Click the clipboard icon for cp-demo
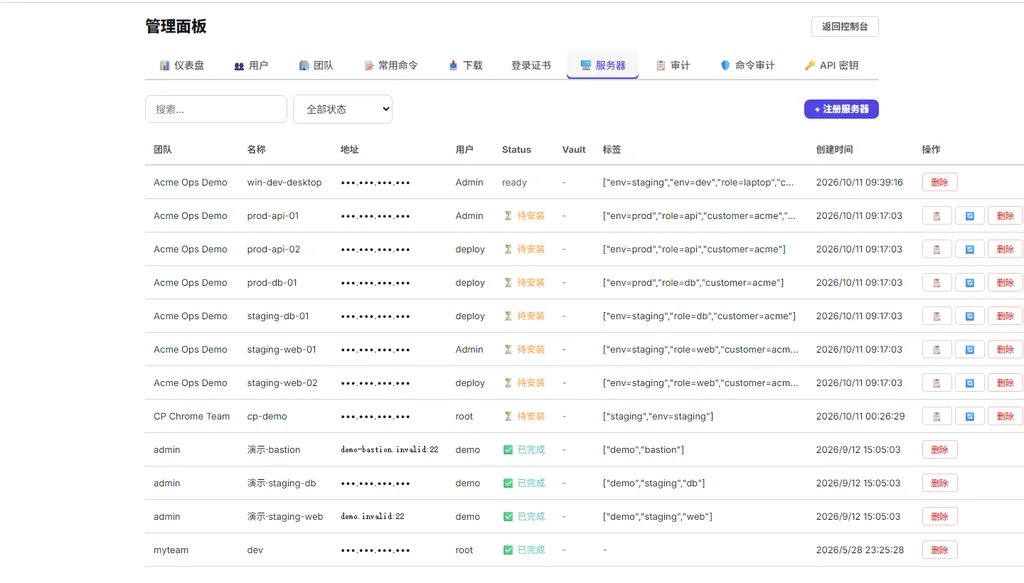This screenshot has width=1024, height=583. coord(936,417)
